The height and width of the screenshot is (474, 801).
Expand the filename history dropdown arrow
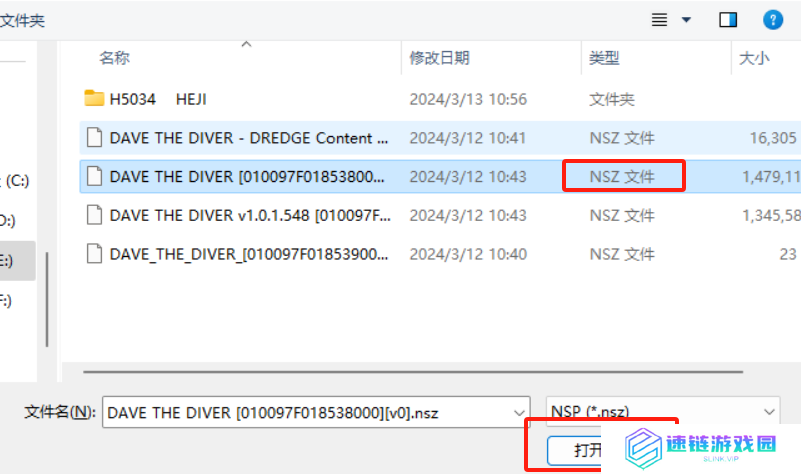(519, 413)
